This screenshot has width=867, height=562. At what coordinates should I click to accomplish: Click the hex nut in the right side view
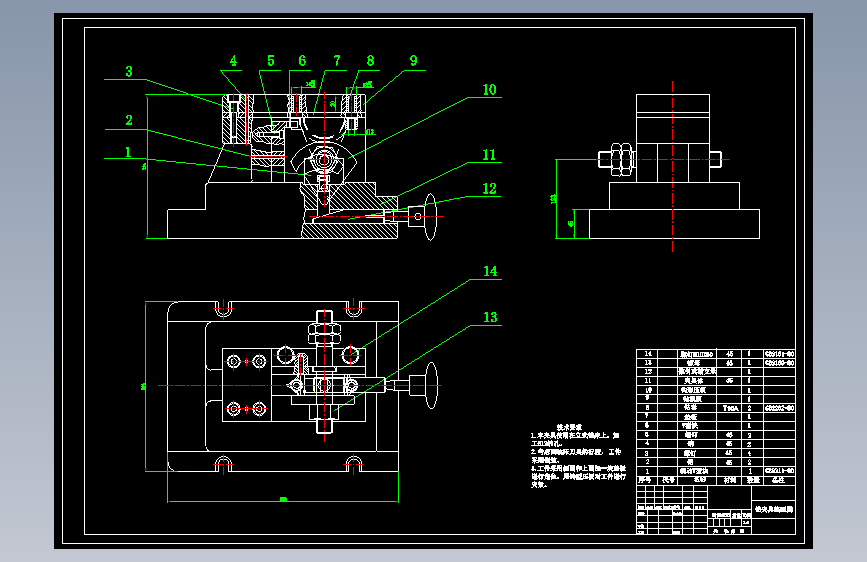[621, 160]
